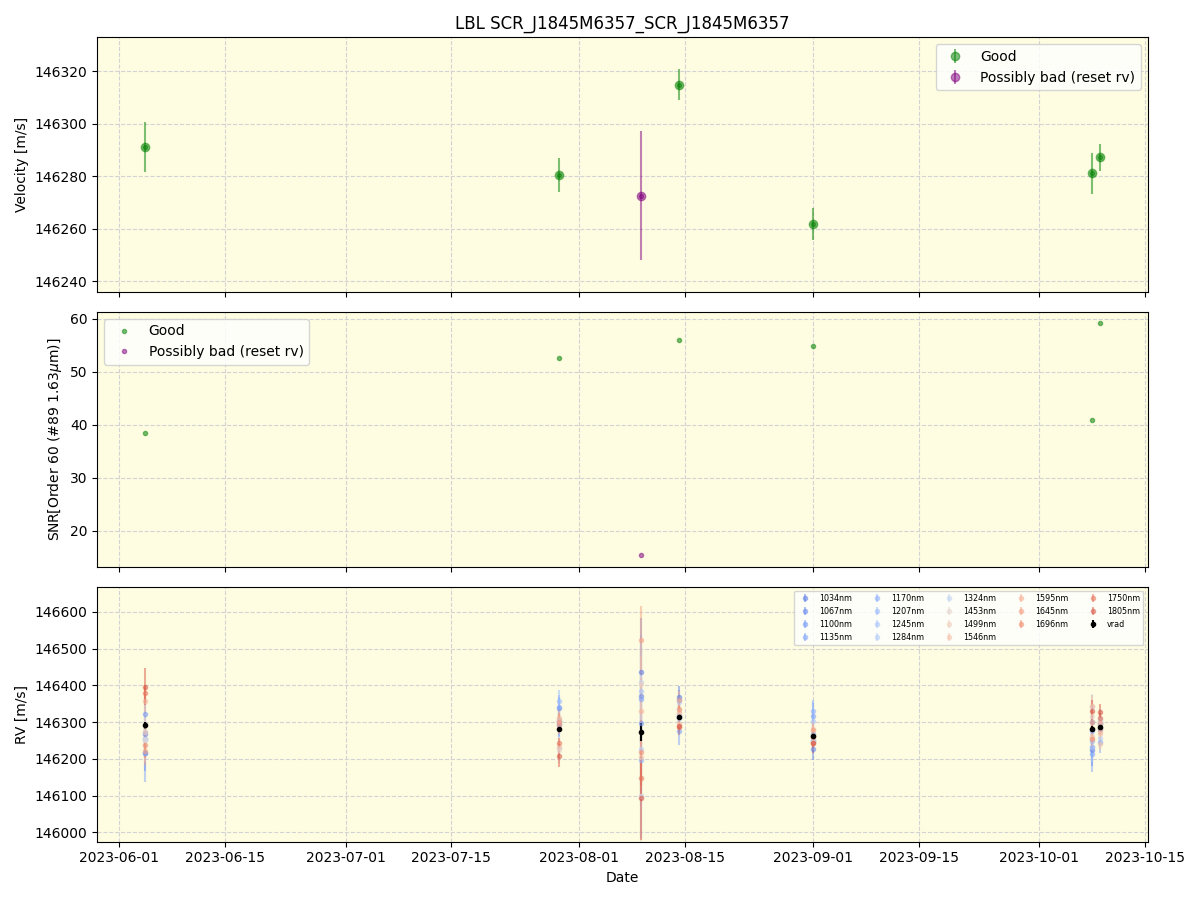Click the 'RV [m/s]' axis label

(21, 714)
